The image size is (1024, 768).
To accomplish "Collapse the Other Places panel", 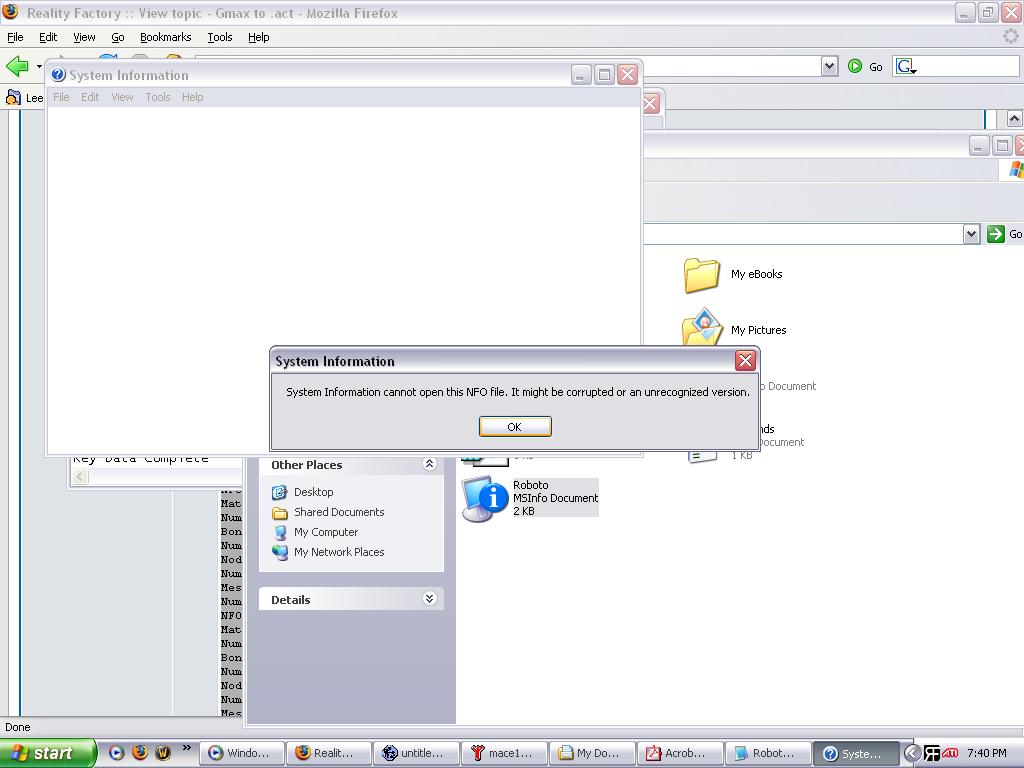I will (429, 464).
